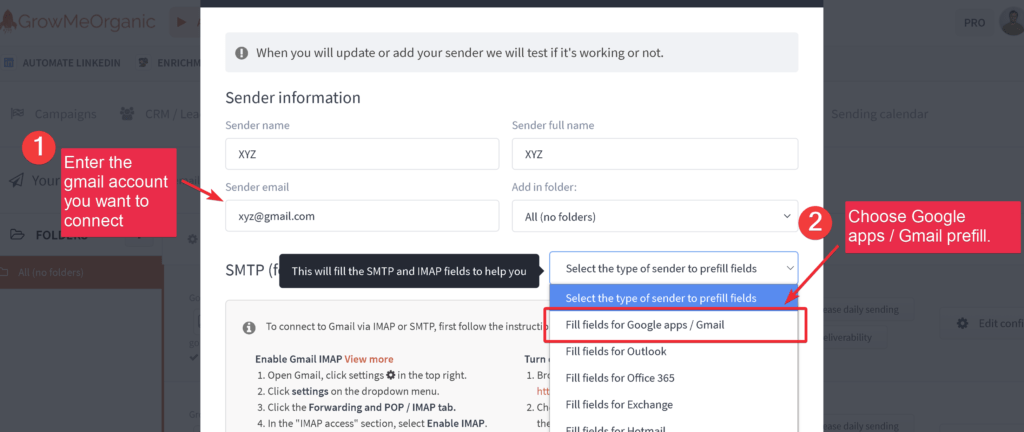Open the Sending calendar tab
Image resolution: width=1024 pixels, height=432 pixels.
[x=879, y=114]
